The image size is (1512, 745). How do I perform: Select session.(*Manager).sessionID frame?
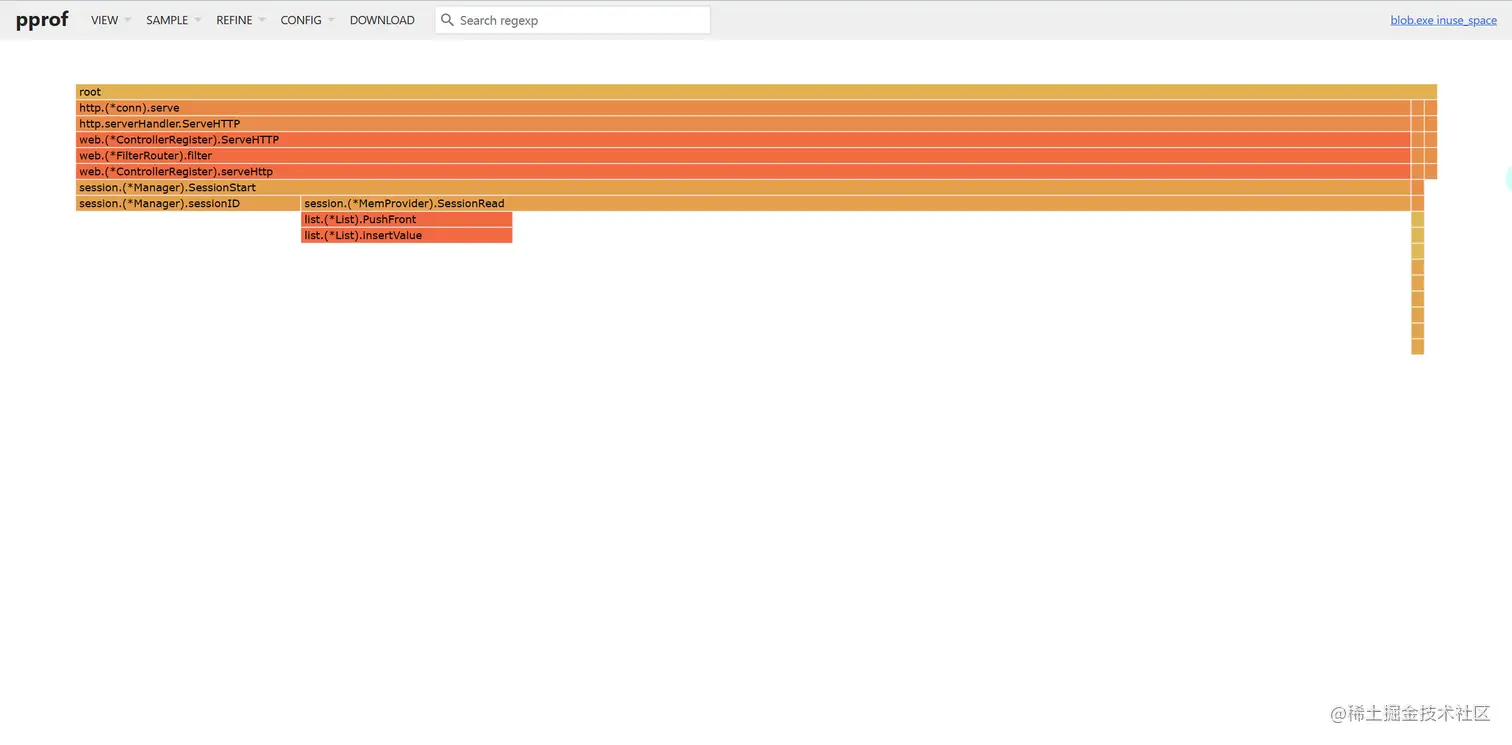188,204
